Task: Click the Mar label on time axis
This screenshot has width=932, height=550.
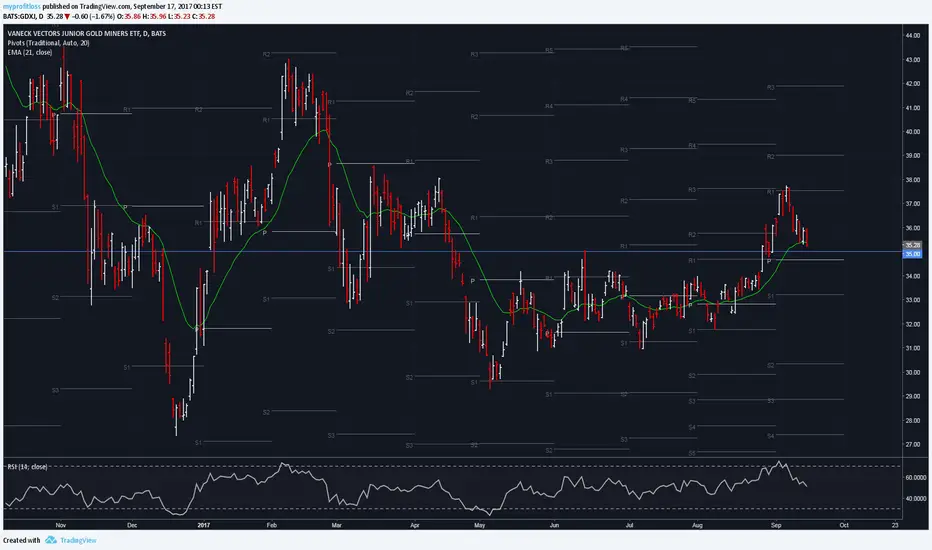Action: pos(336,525)
